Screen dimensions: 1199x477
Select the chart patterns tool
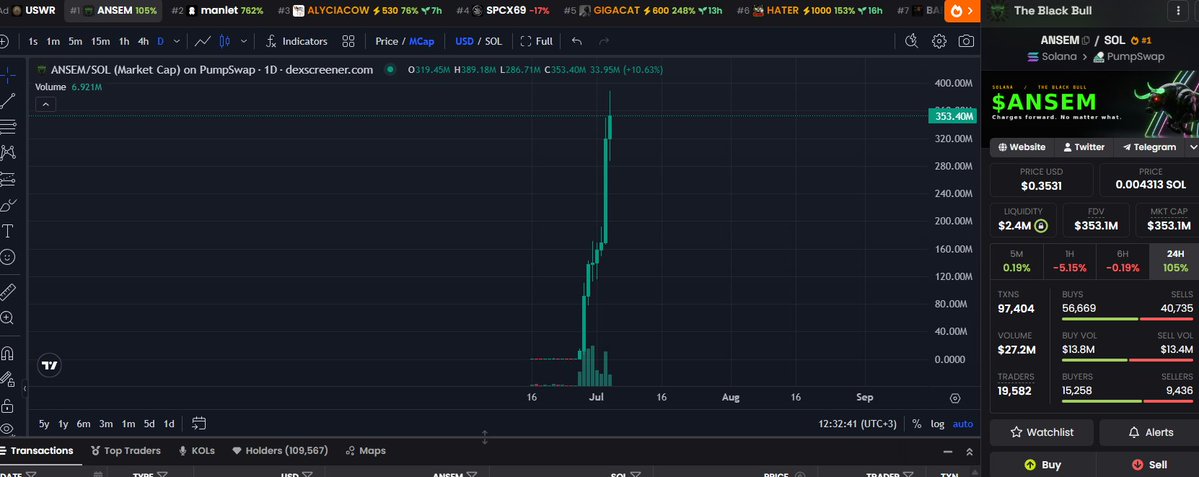click(x=8, y=152)
